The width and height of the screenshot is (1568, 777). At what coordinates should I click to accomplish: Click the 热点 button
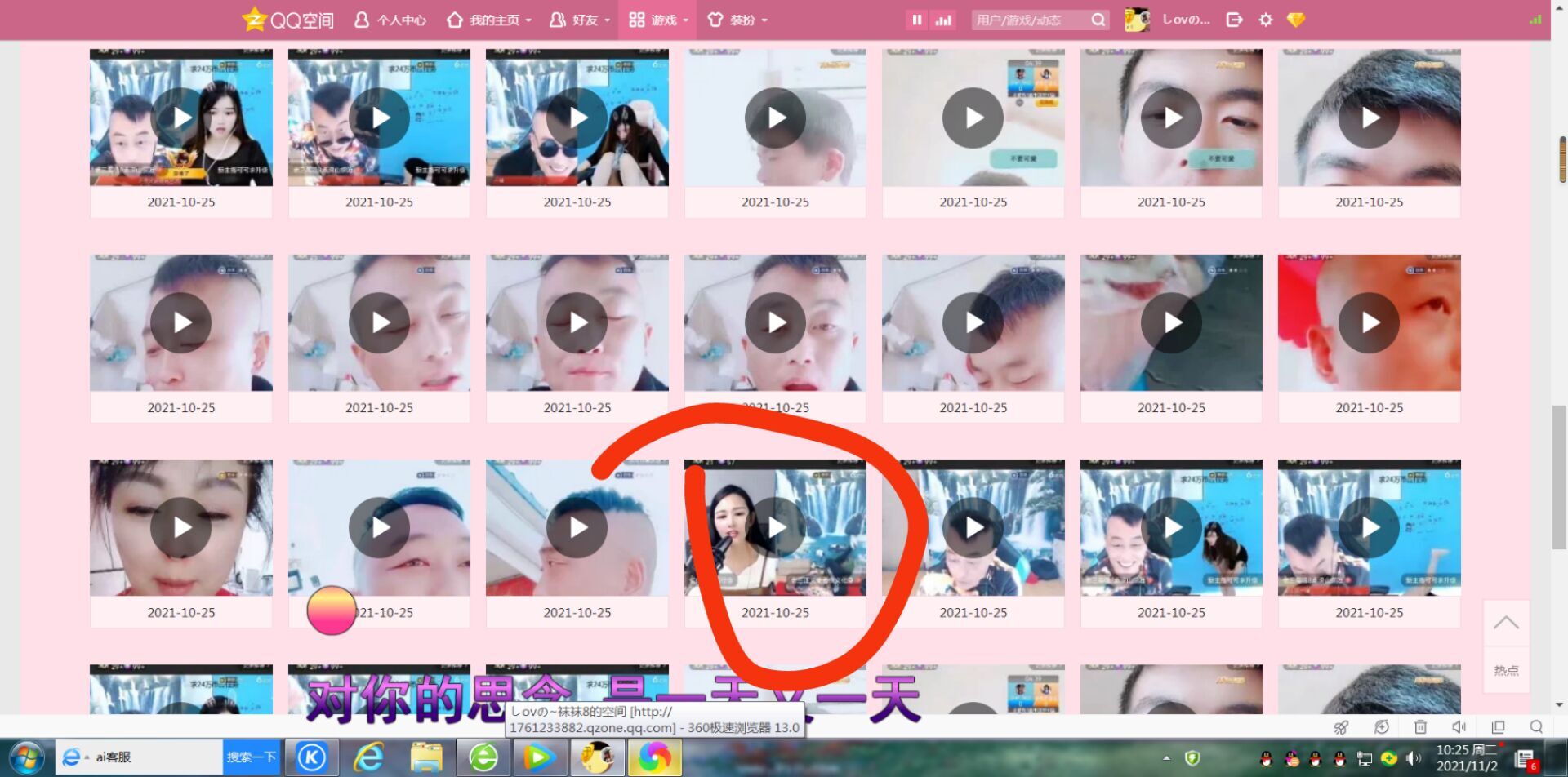coord(1506,670)
